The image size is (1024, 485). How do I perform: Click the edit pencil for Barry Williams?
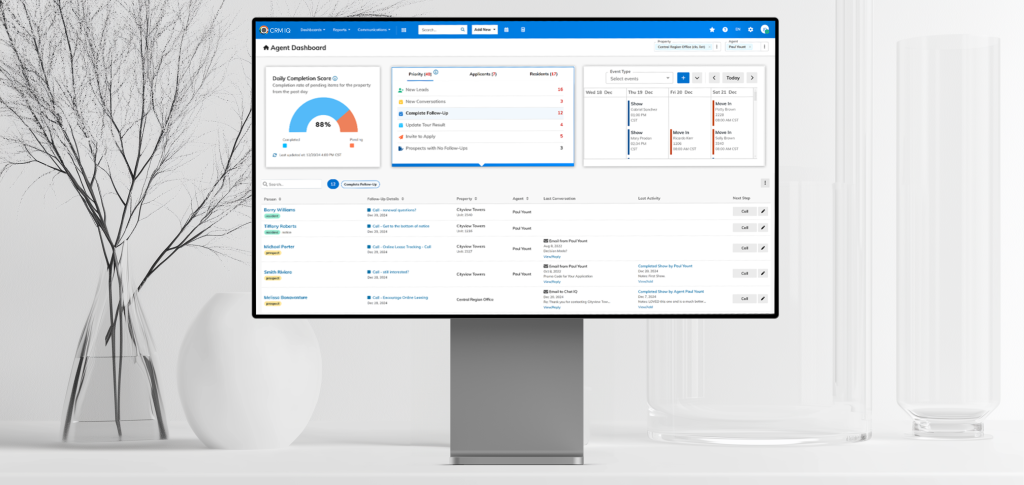[762, 211]
